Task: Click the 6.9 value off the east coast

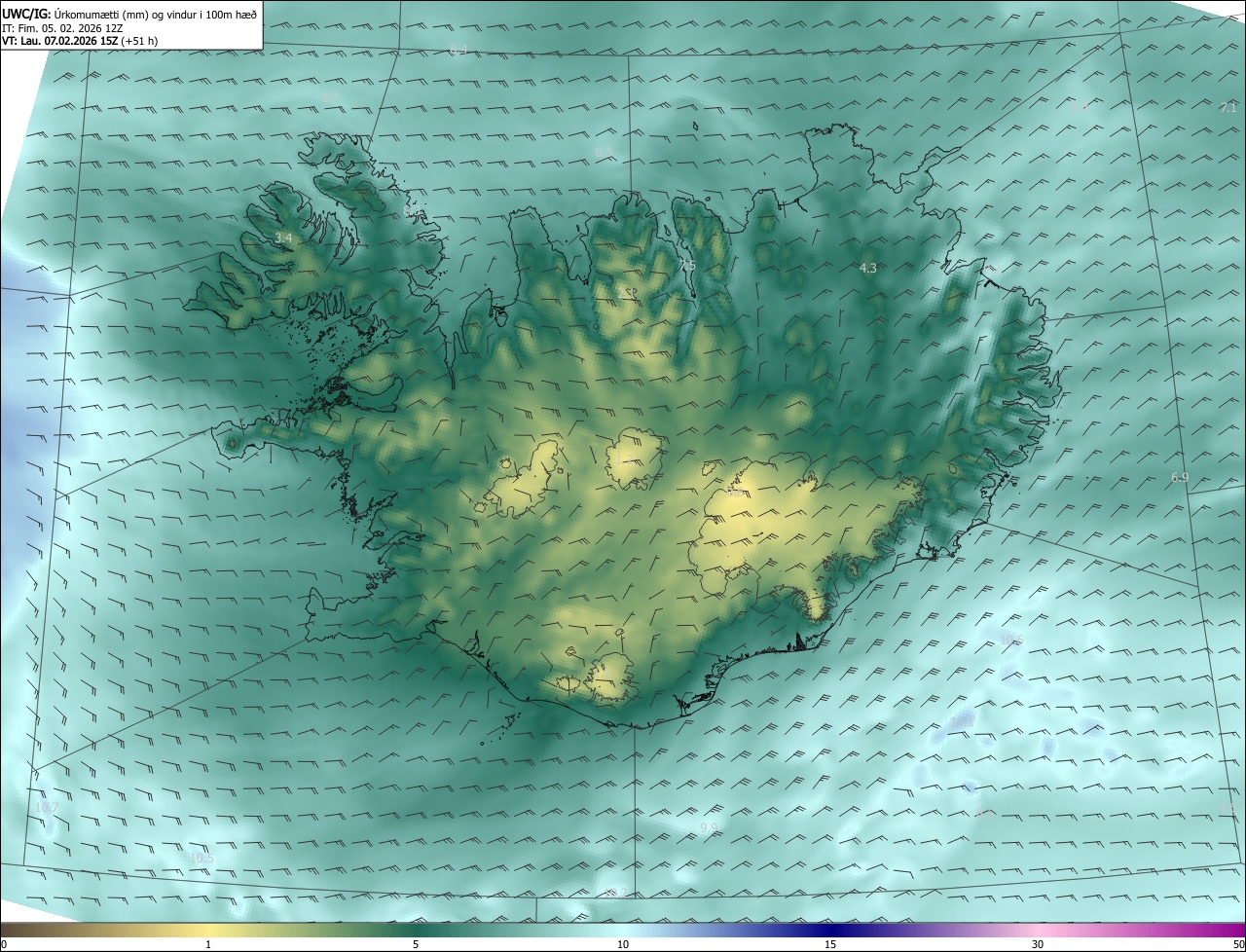Action: (1180, 477)
